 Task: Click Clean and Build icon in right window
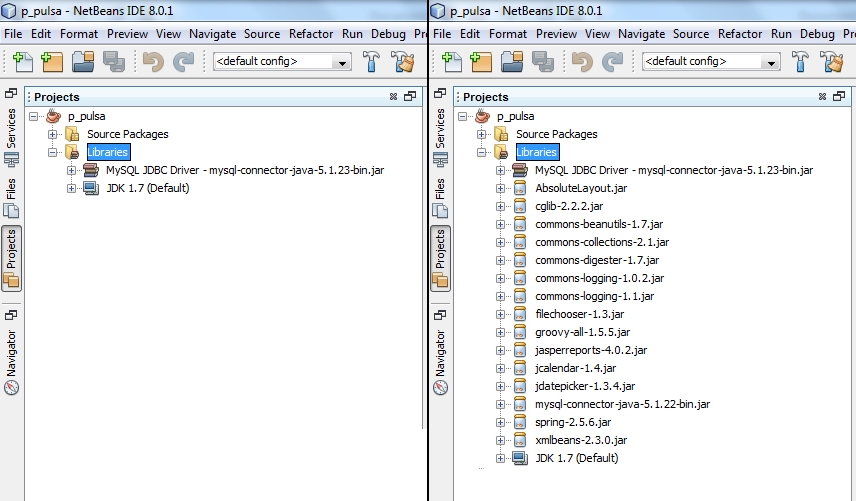click(832, 62)
